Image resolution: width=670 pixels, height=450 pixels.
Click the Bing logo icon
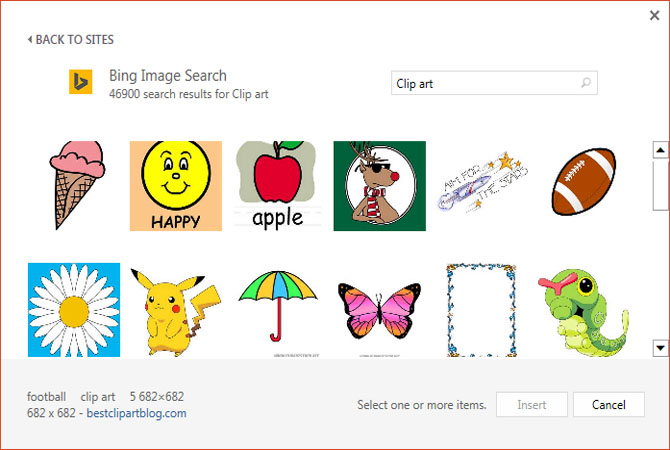[81, 82]
